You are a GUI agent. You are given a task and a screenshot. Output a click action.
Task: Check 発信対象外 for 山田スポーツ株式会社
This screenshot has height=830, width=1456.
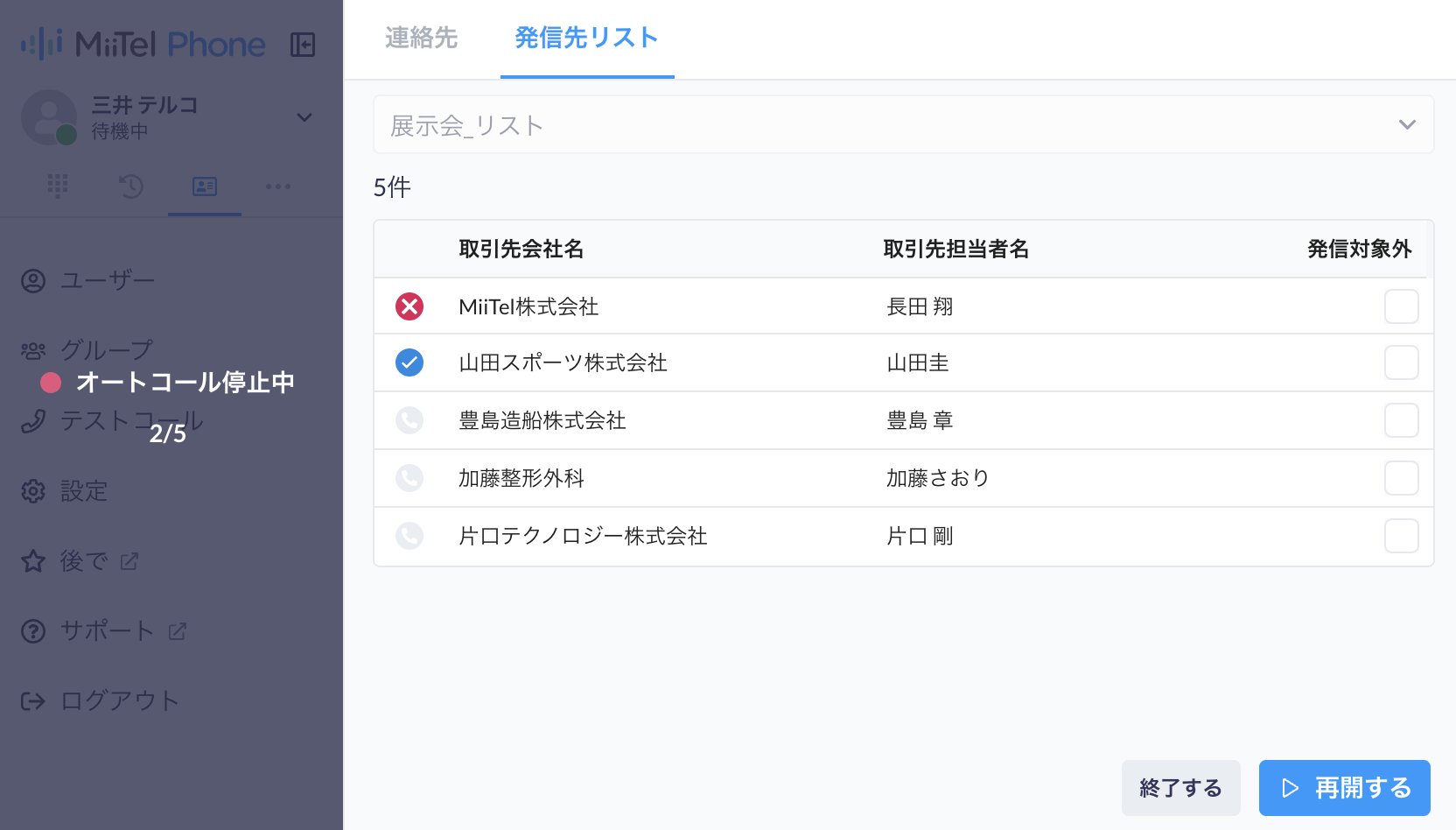point(1402,362)
